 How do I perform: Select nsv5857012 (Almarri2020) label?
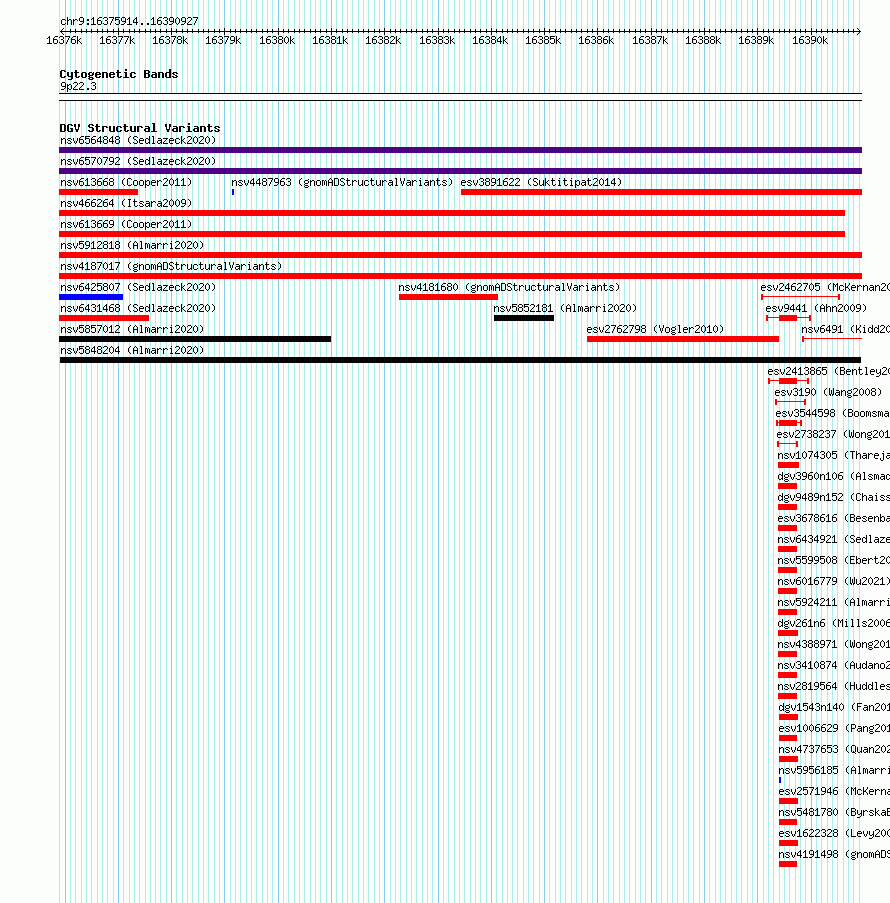coord(132,329)
